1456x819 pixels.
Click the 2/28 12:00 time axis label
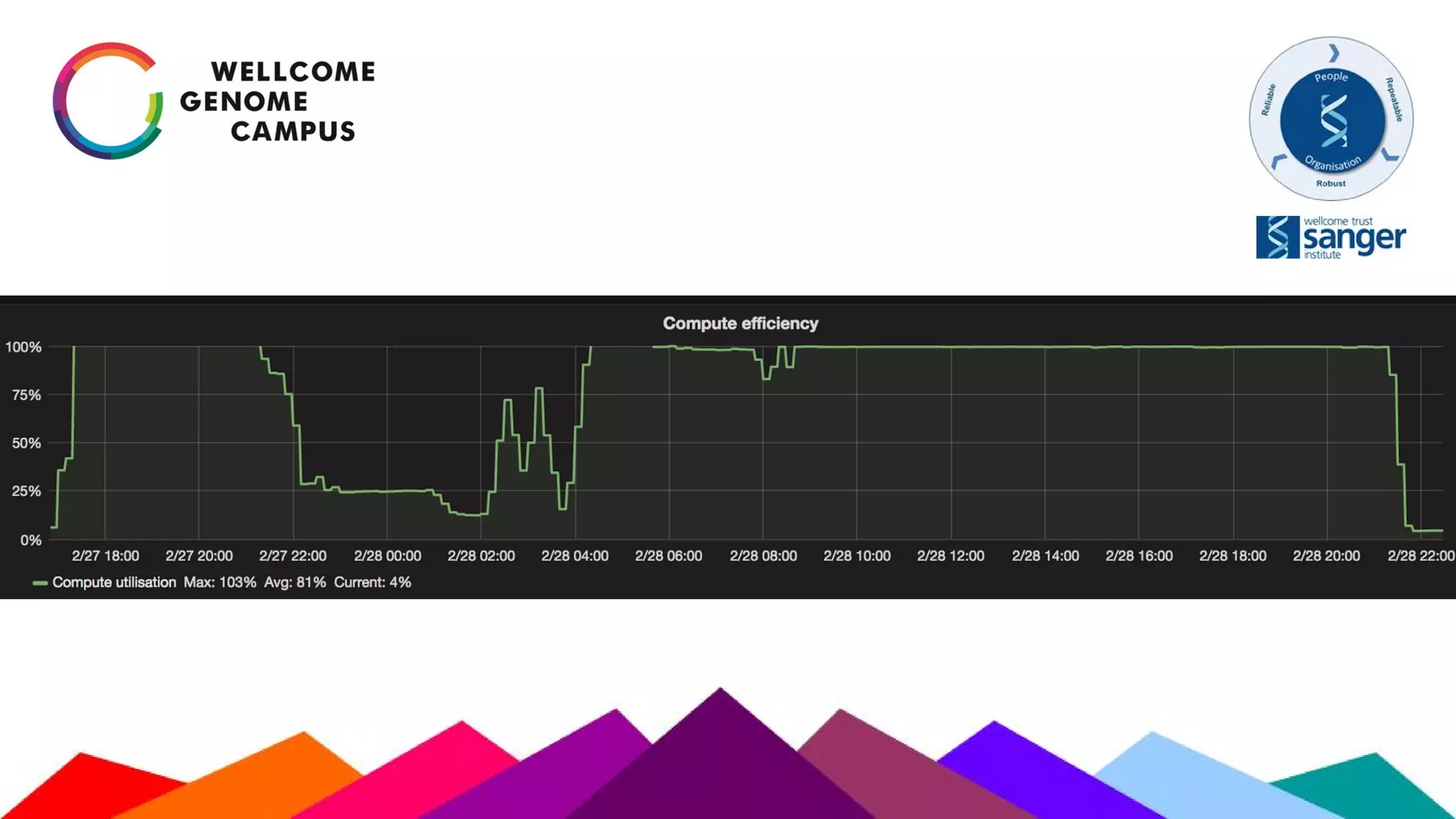point(951,556)
